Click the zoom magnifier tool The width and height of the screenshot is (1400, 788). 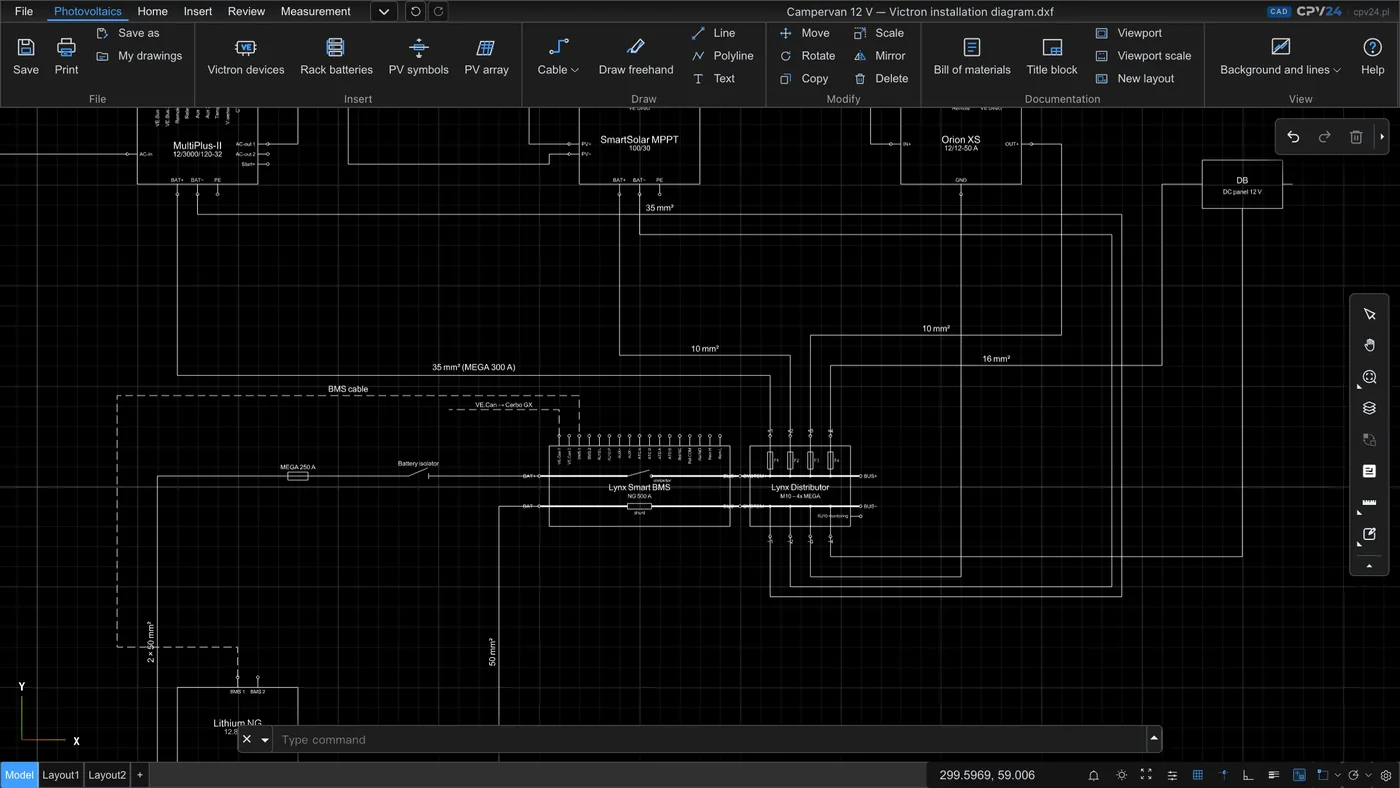(x=1370, y=377)
